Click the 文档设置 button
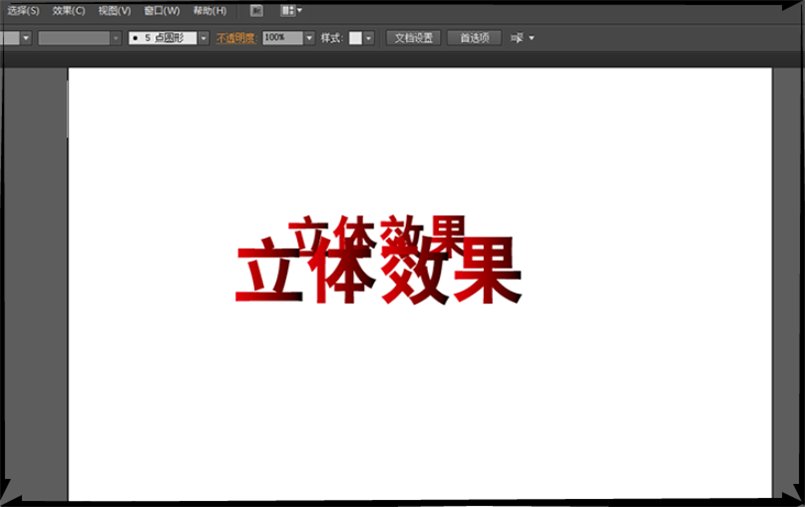The height and width of the screenshot is (507, 805). click(413, 38)
